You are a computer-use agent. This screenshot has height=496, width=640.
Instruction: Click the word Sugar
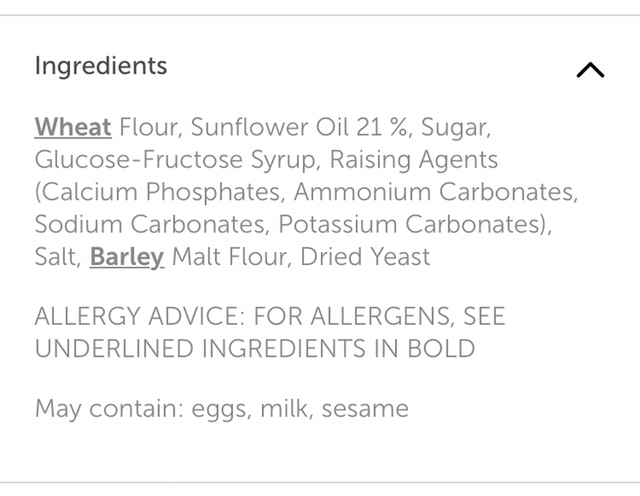(x=453, y=128)
